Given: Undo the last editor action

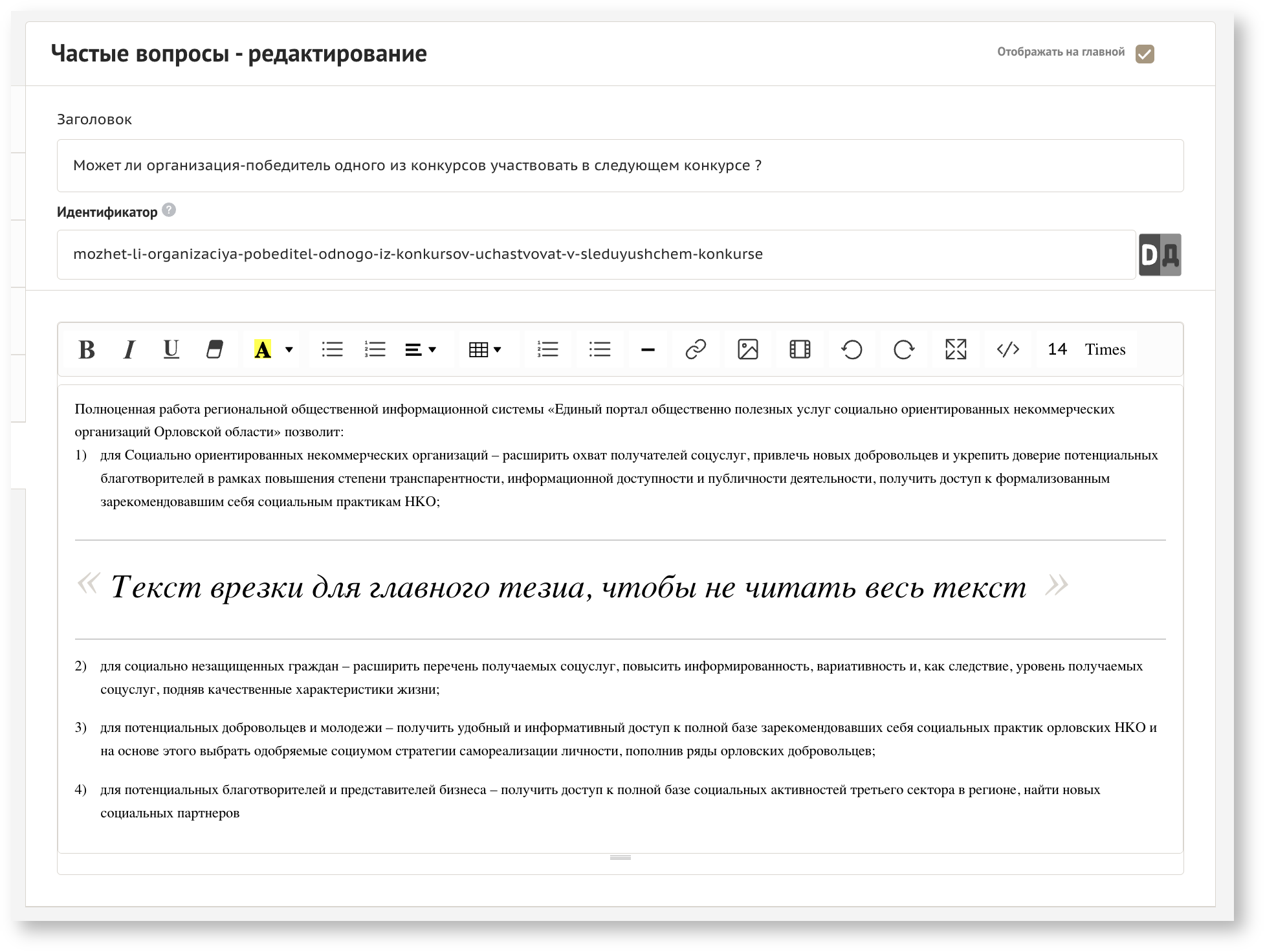Looking at the screenshot, I should [852, 349].
